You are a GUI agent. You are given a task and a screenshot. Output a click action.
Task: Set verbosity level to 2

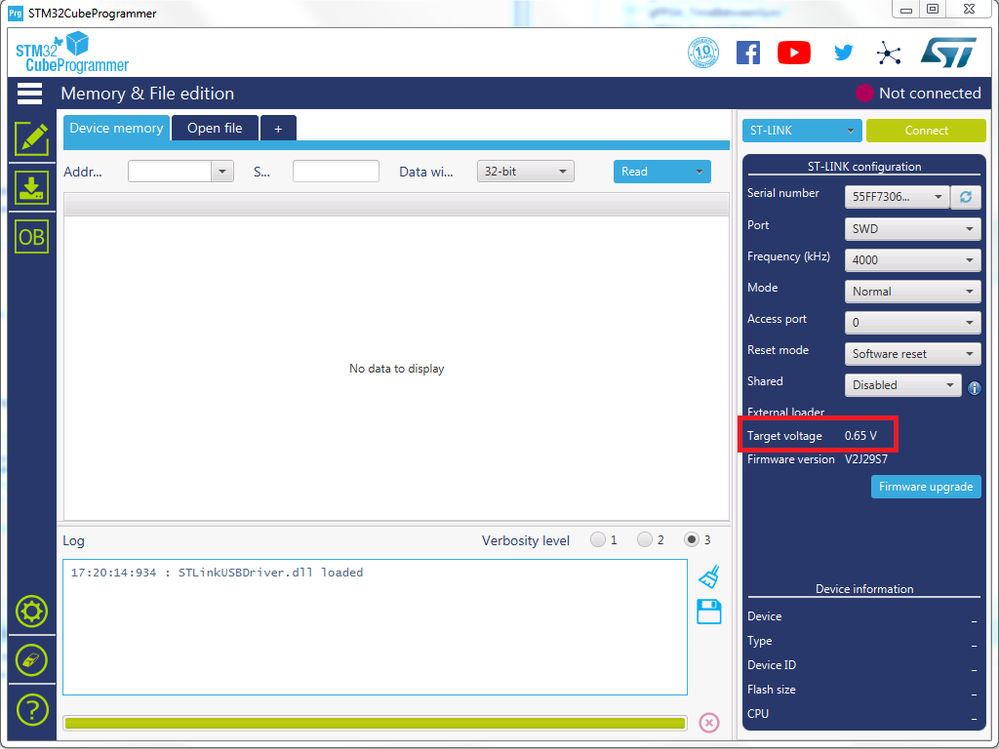point(645,540)
